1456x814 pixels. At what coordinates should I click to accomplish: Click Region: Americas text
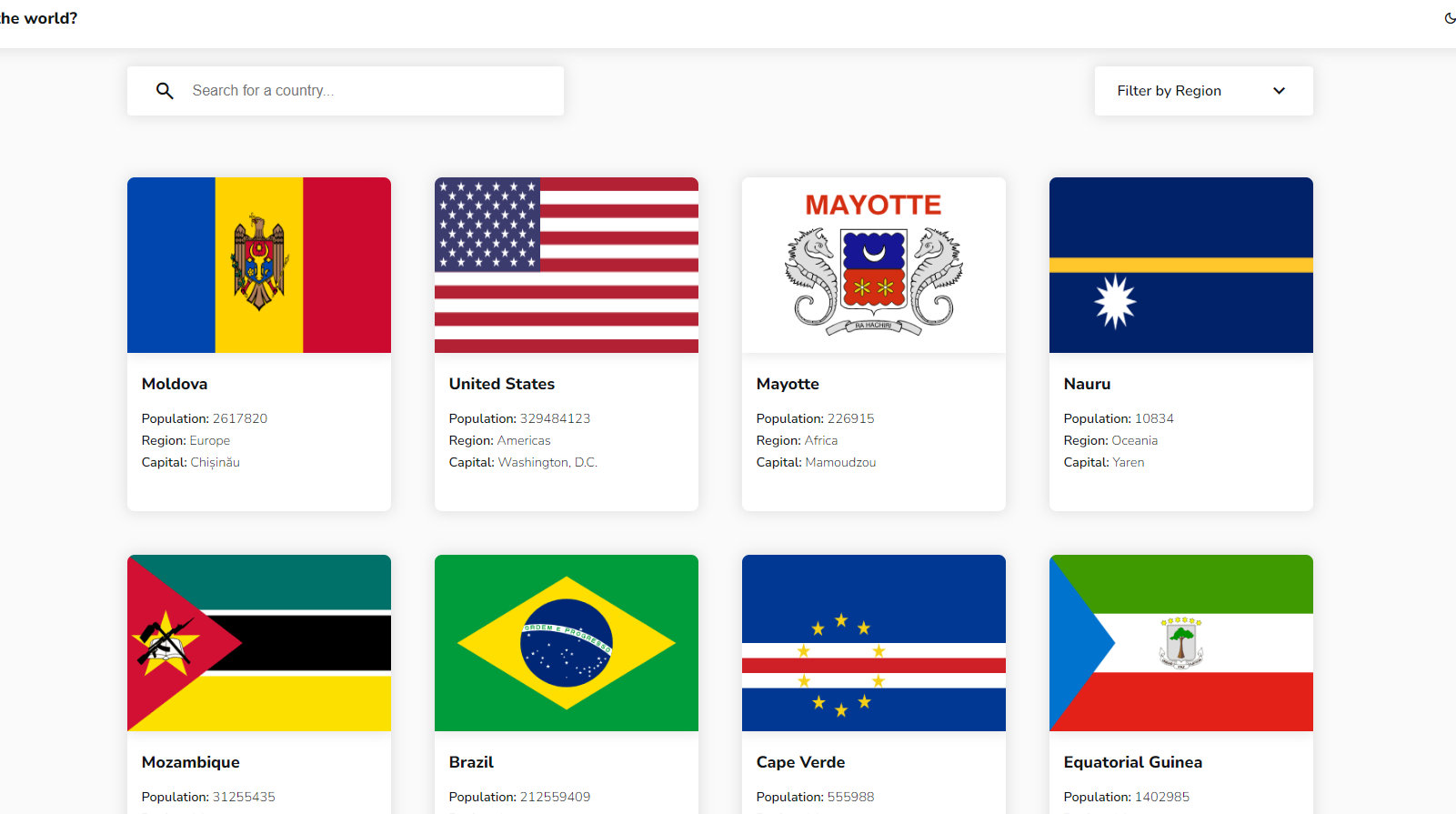(500, 440)
